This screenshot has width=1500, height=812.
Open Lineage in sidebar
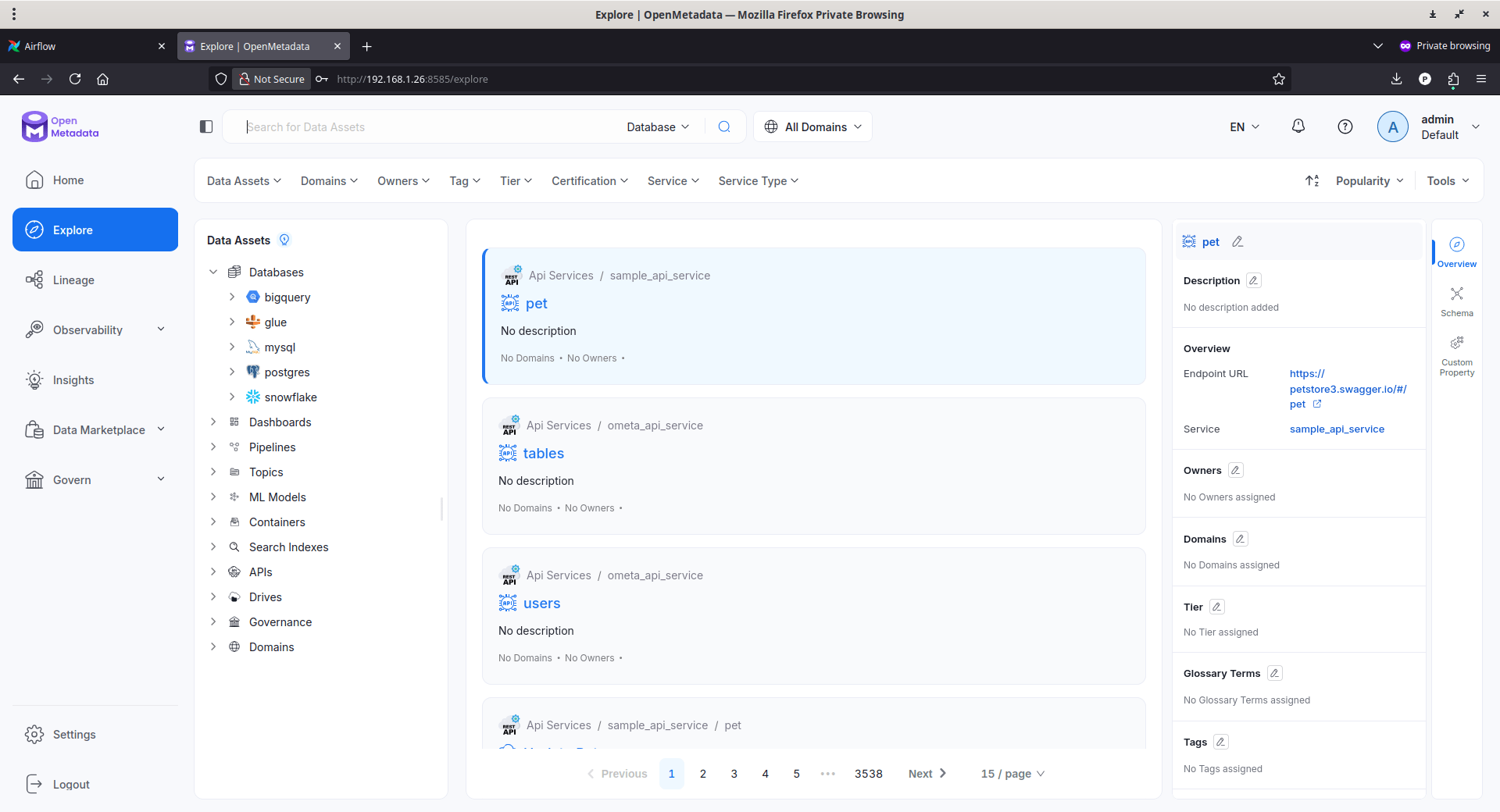click(x=95, y=280)
